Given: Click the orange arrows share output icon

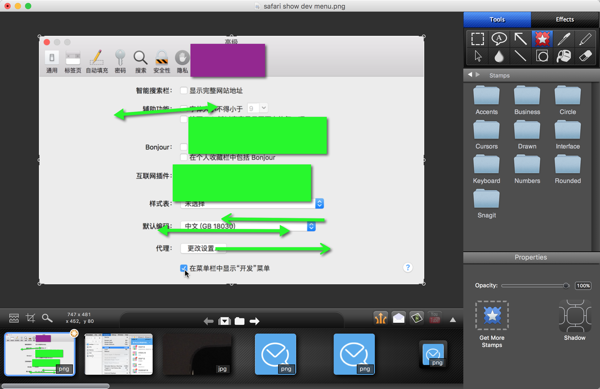Looking at the screenshot, I should coord(380,318).
